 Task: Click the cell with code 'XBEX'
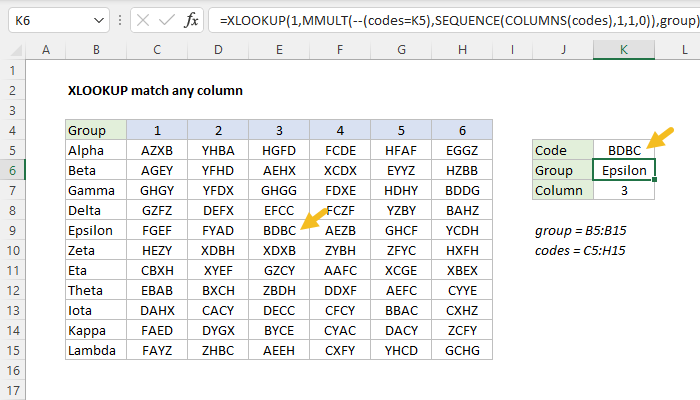click(462, 271)
